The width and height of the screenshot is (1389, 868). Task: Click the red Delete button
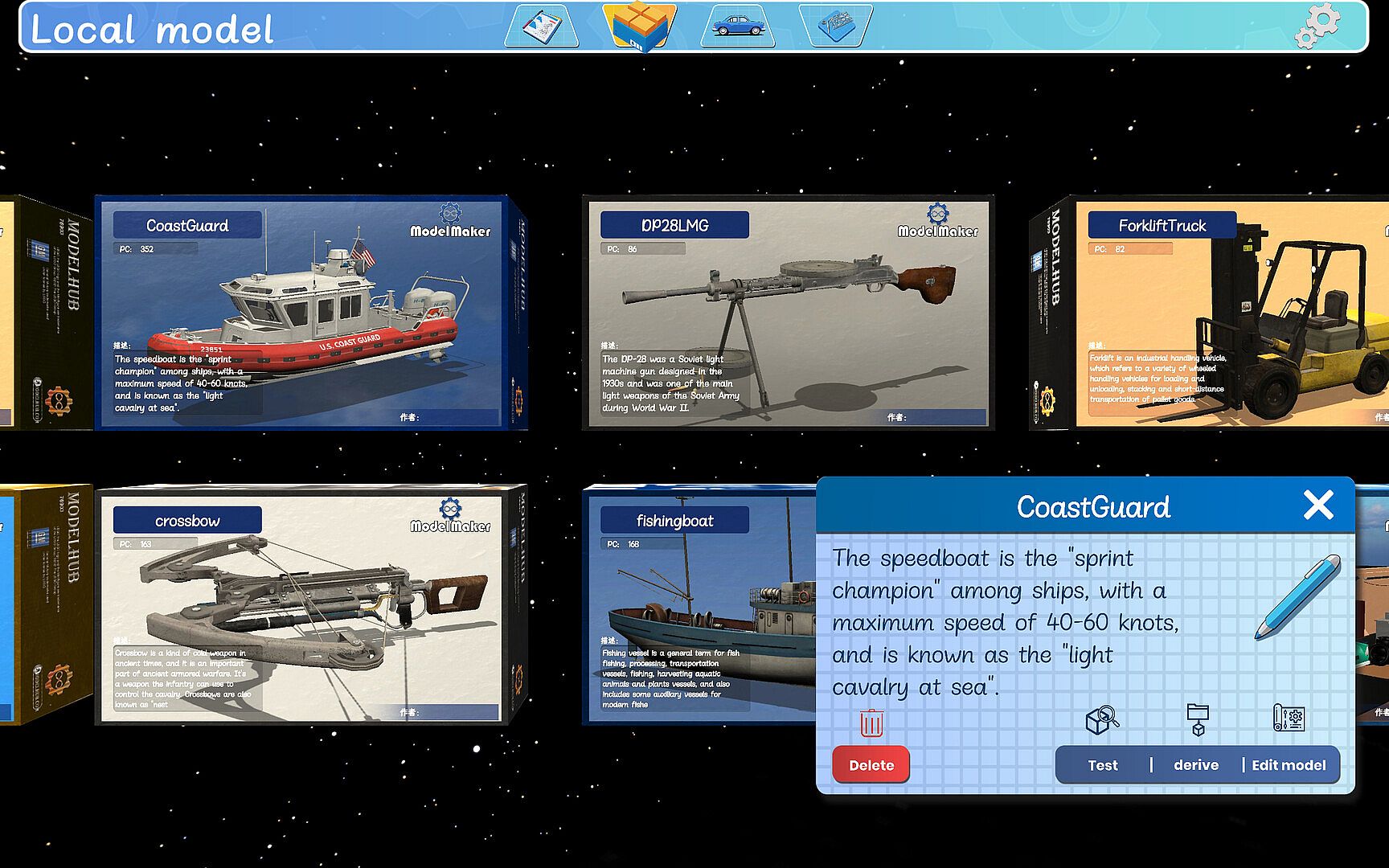[x=871, y=765]
